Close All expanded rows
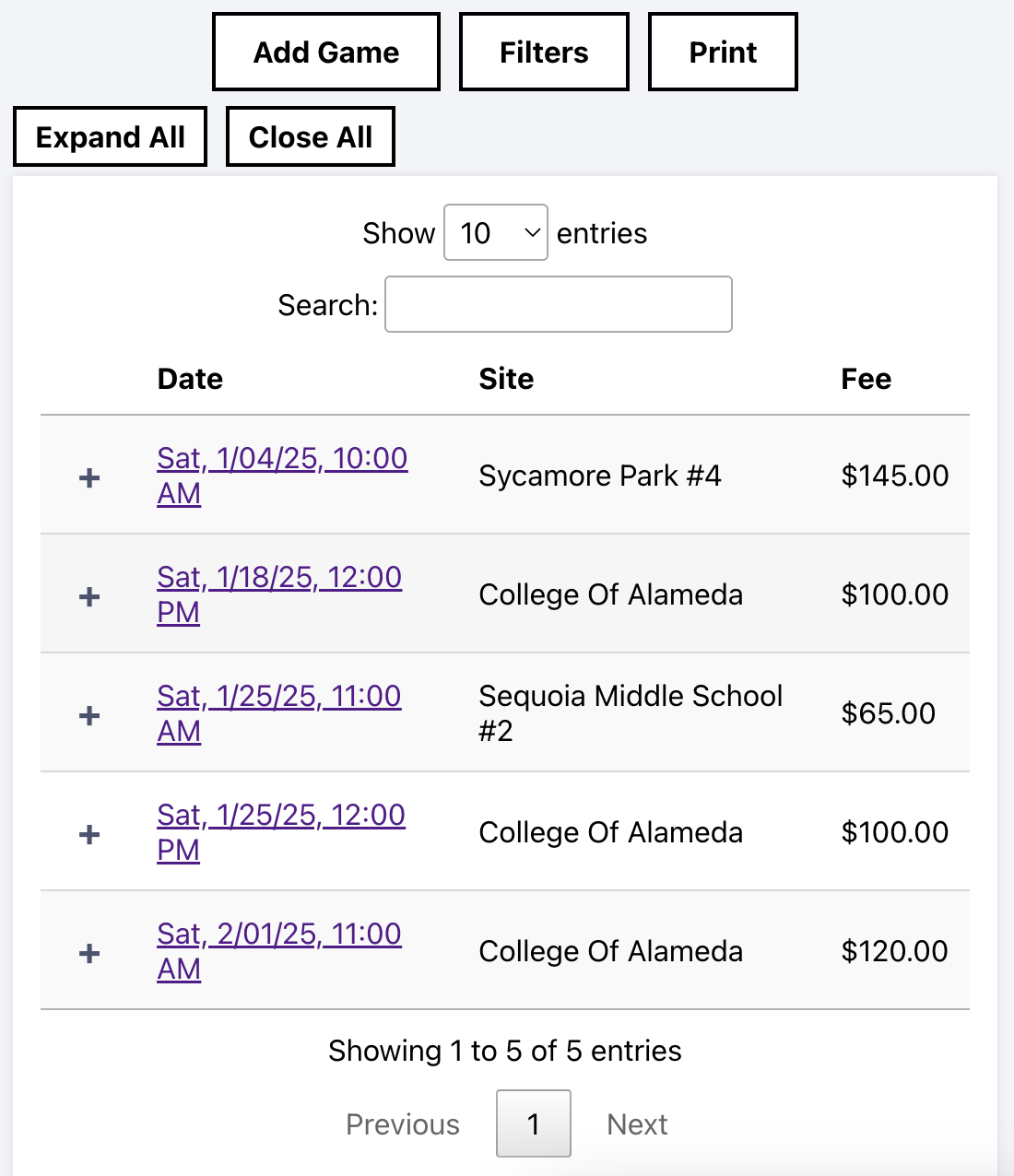1014x1176 pixels. pyautogui.click(x=311, y=136)
